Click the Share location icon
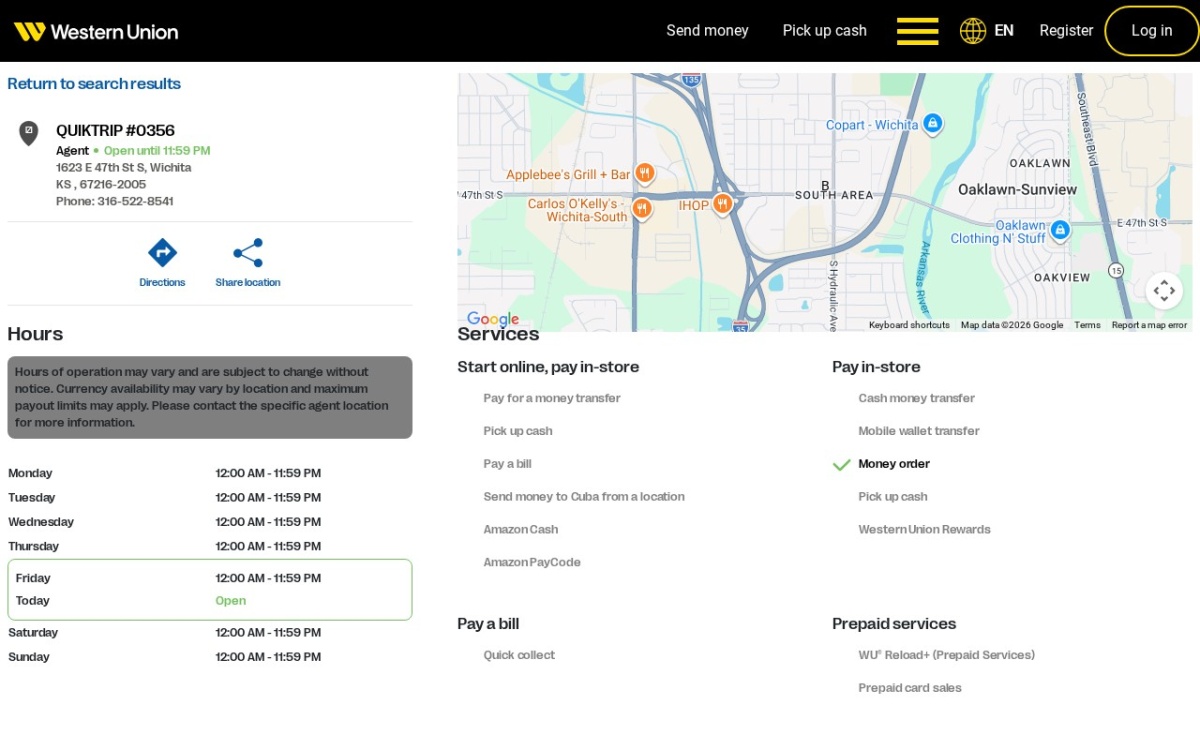Image resolution: width=1200 pixels, height=750 pixels. (248, 252)
